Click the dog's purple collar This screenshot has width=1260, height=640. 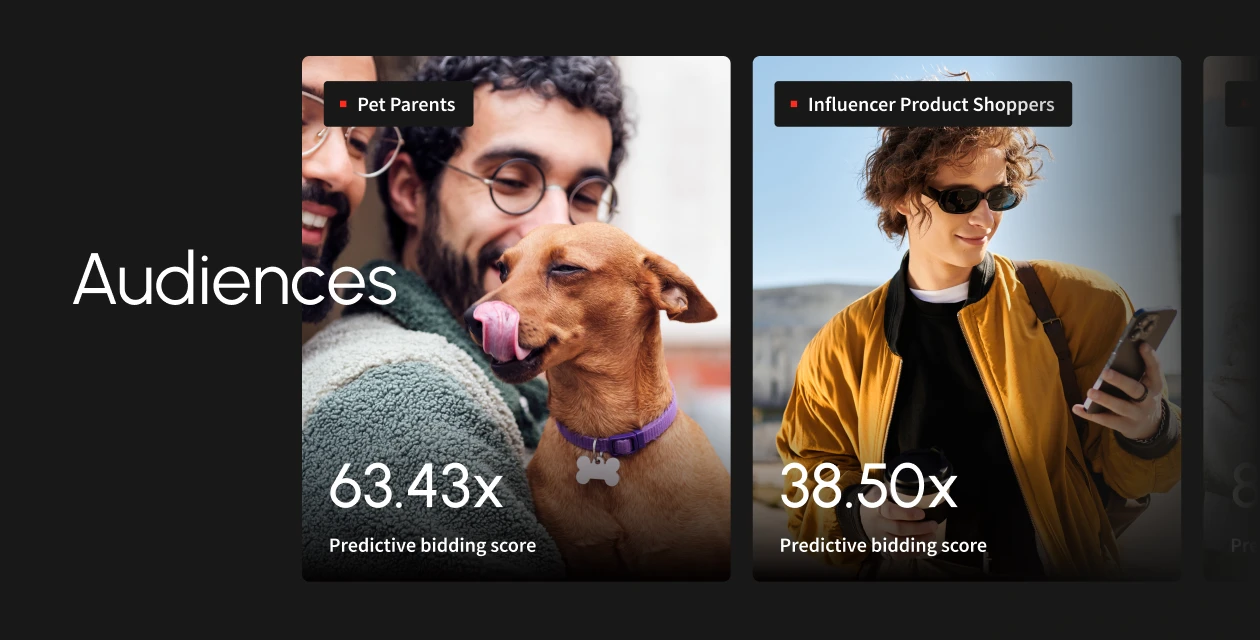[618, 430]
